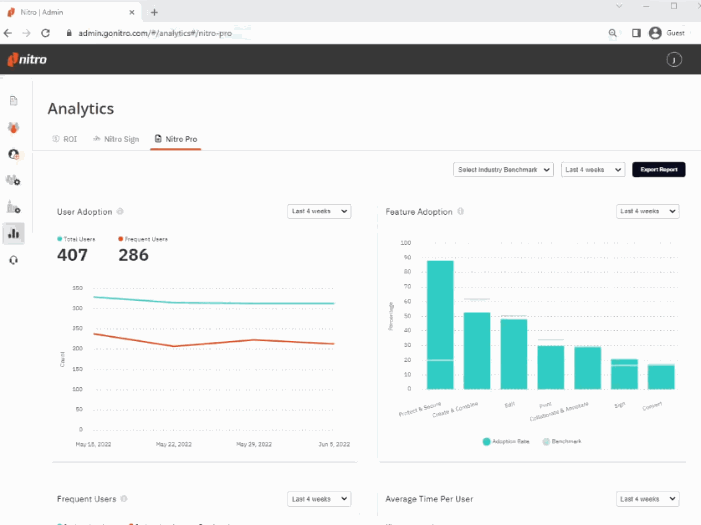The height and width of the screenshot is (525, 701).
Task: Click the Protect & Secure bar in the chart
Action: click(x=440, y=325)
